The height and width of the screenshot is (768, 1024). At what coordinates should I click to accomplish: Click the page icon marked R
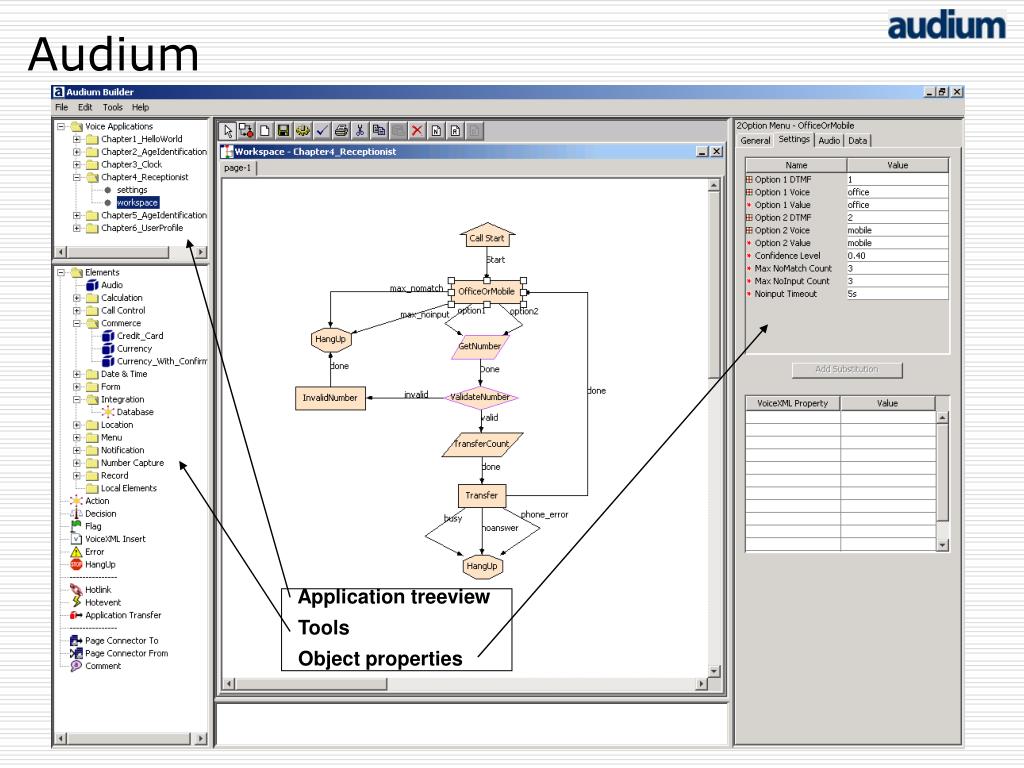click(x=455, y=131)
